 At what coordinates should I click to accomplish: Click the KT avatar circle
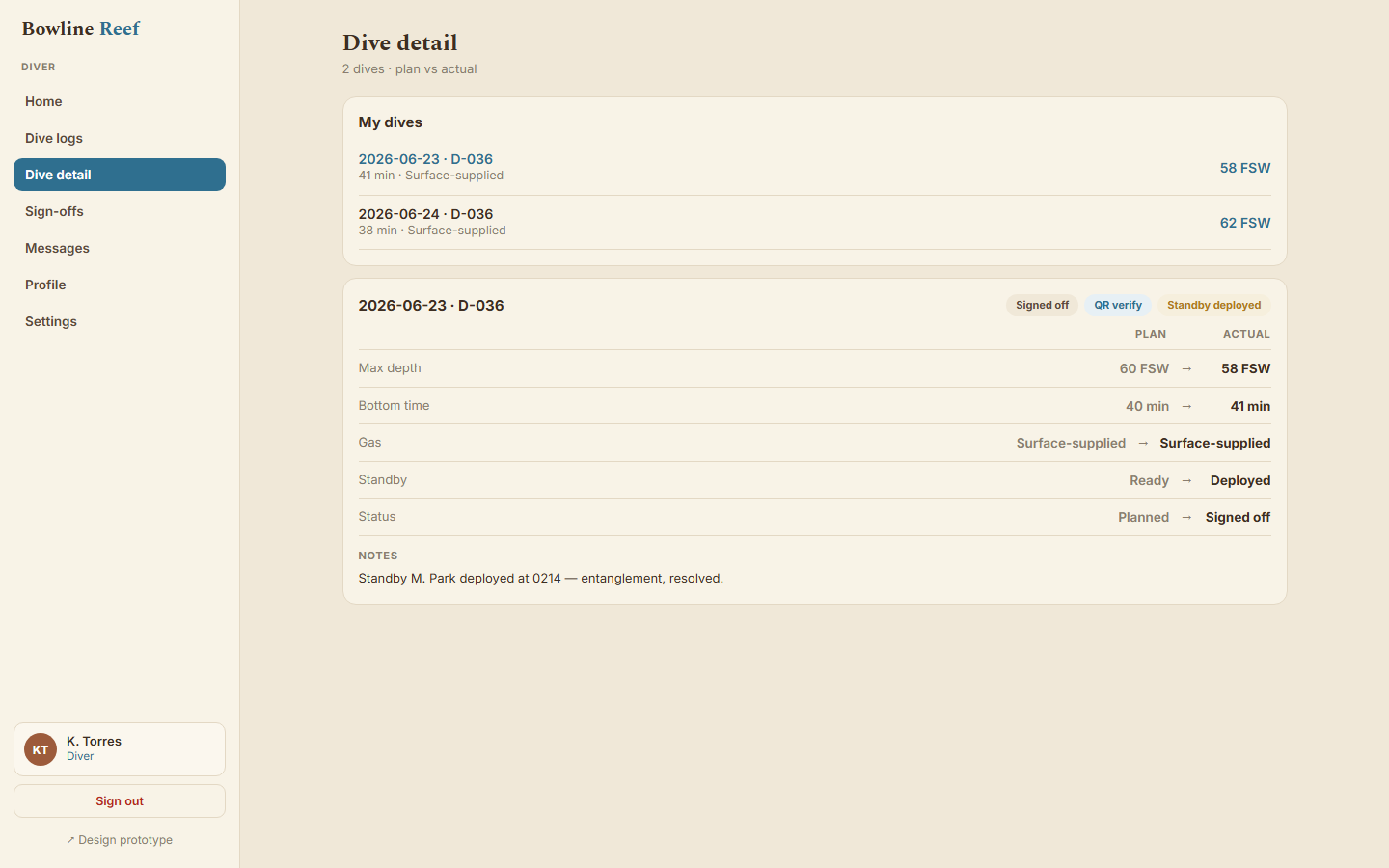41,749
